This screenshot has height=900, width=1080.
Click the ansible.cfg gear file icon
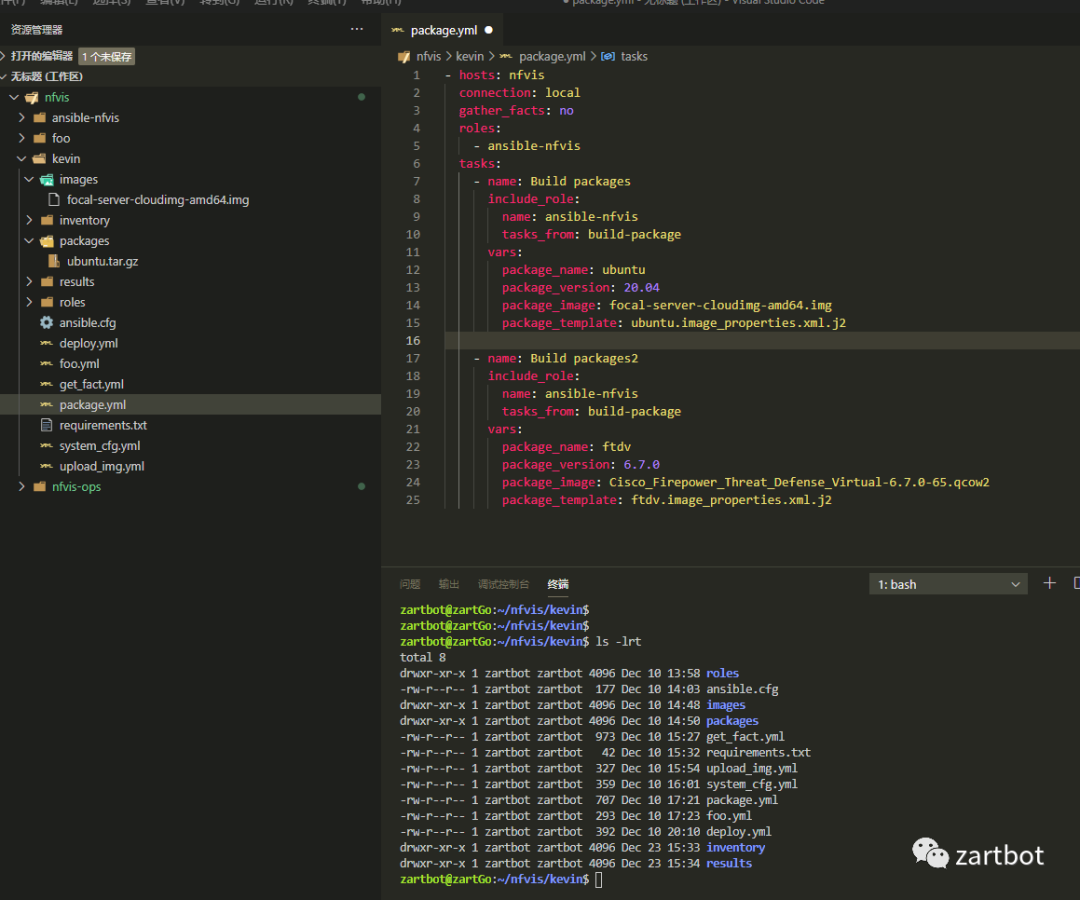tap(46, 323)
